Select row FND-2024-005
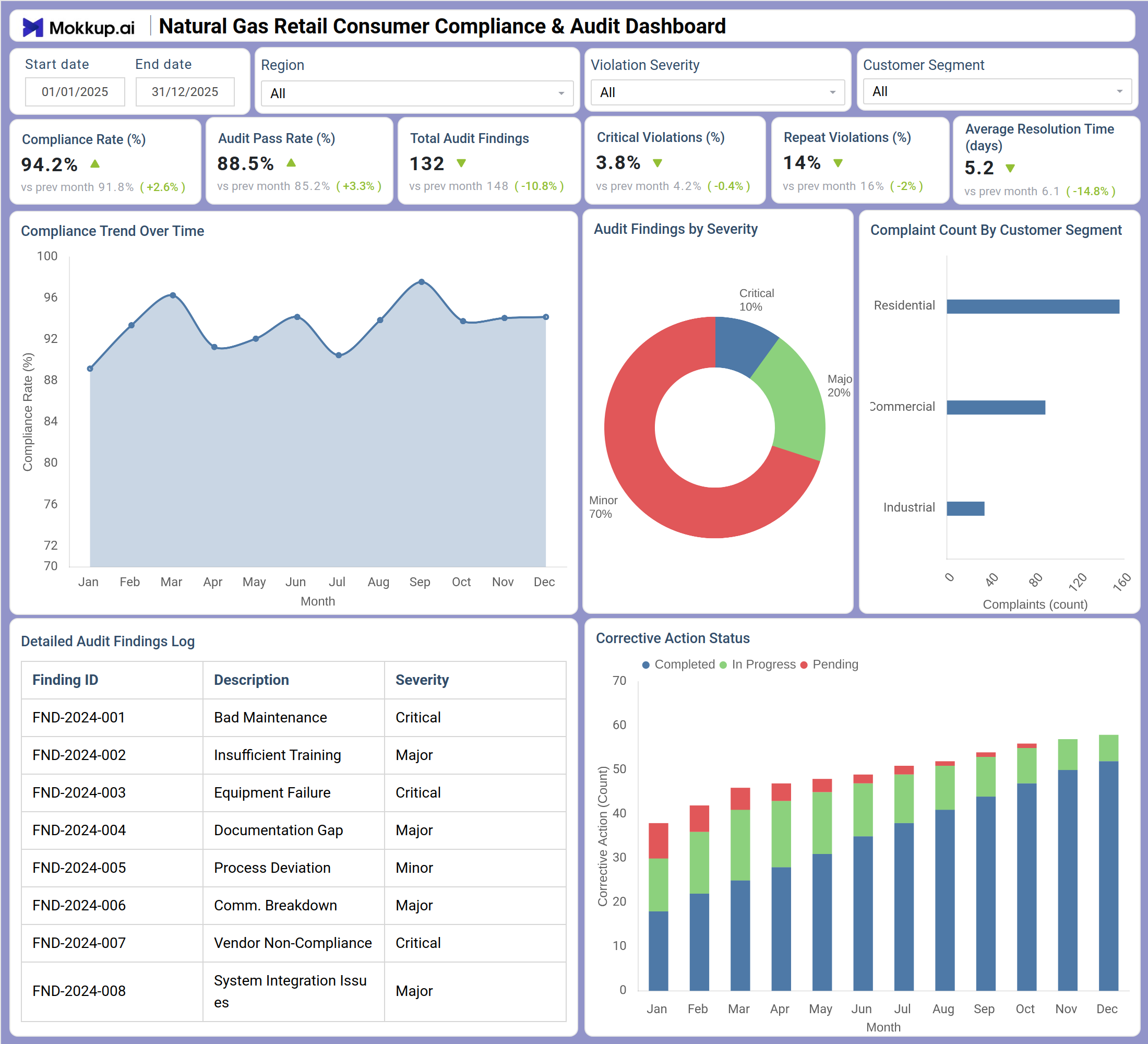This screenshot has height=1044, width=1148. coord(294,868)
